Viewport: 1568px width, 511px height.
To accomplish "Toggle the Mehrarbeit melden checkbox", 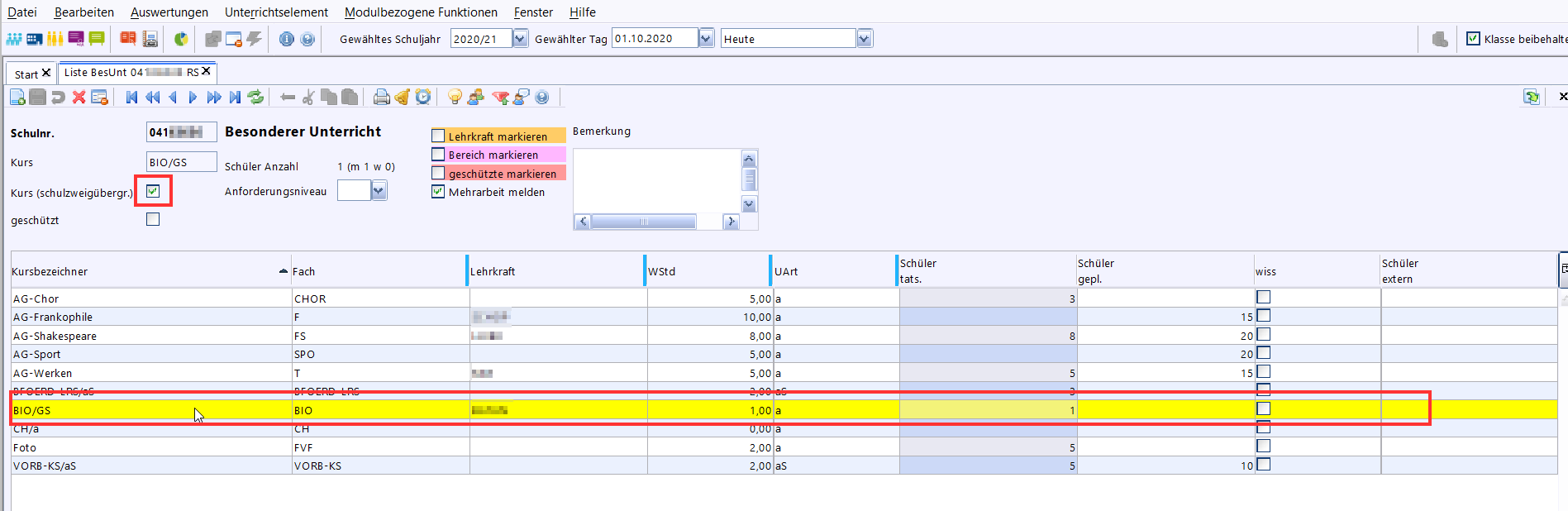I will pos(438,192).
